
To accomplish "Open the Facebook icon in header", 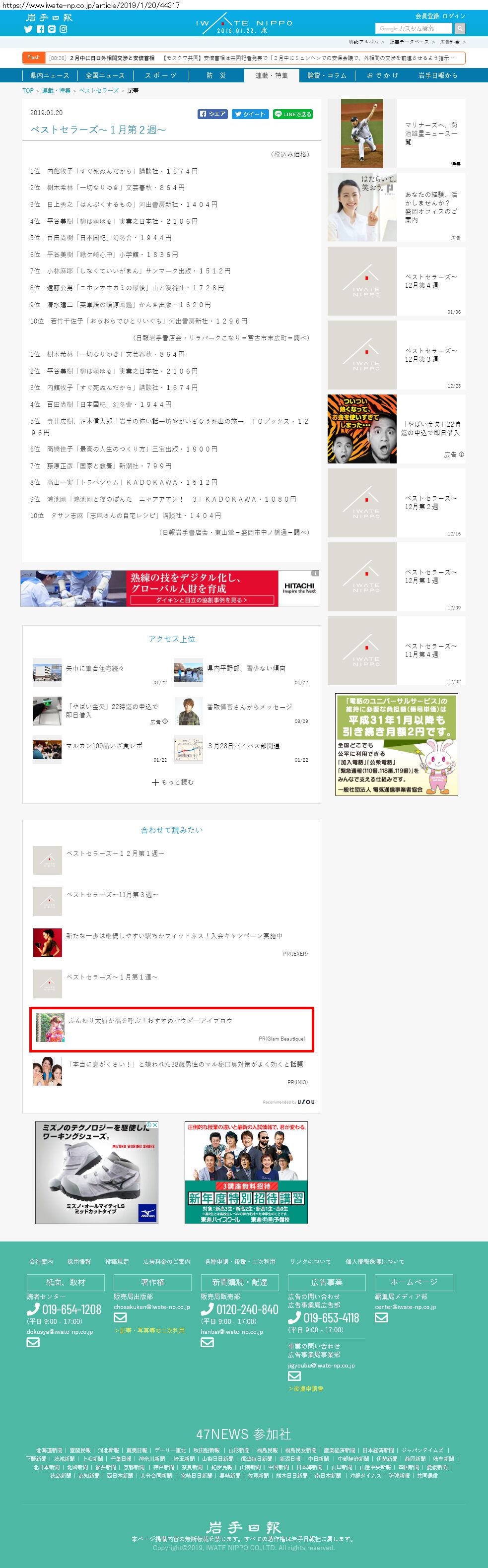I will tap(40, 29).
